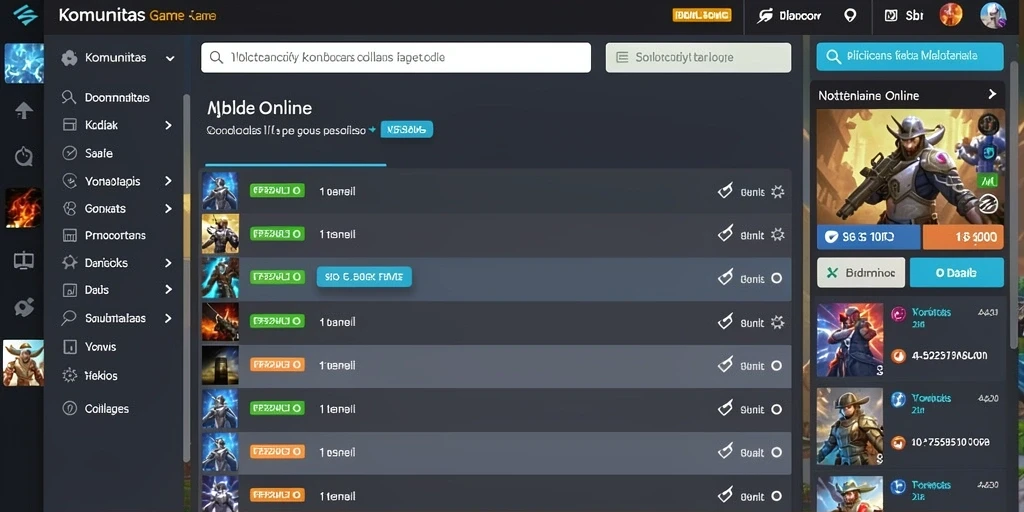
Task: Toggle green status badge in golden warrior row
Action: click(278, 233)
